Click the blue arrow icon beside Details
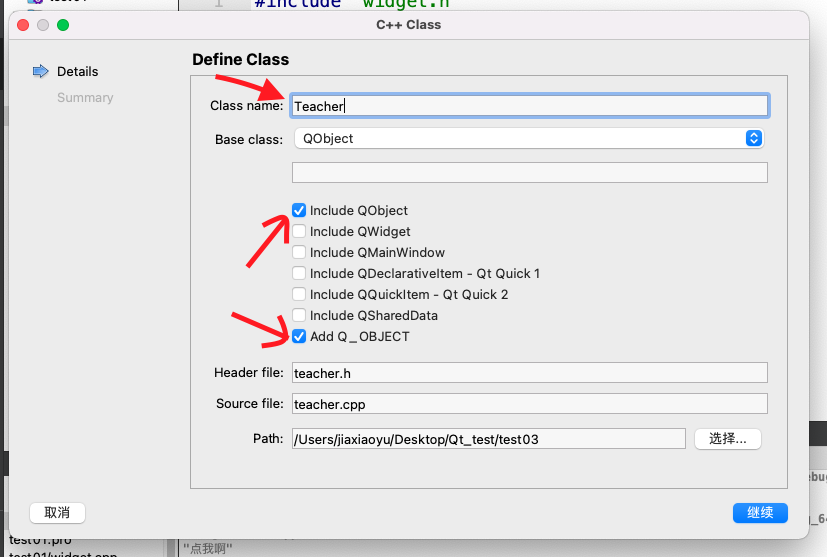 41,71
